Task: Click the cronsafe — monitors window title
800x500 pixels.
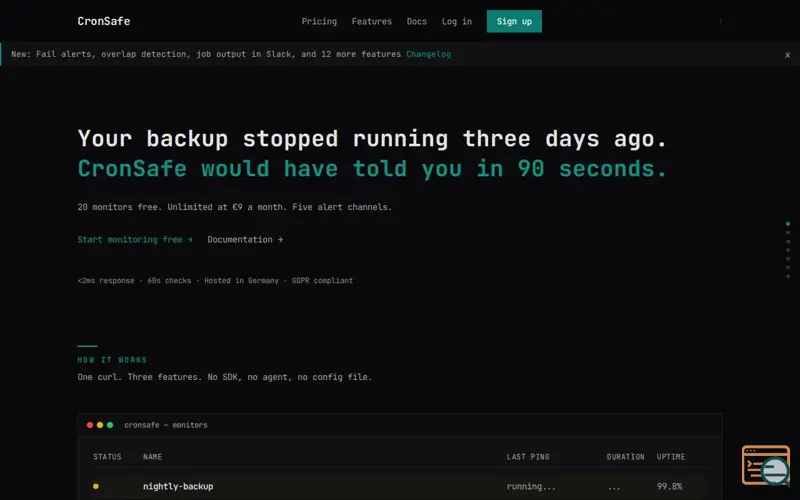Action: 166,425
